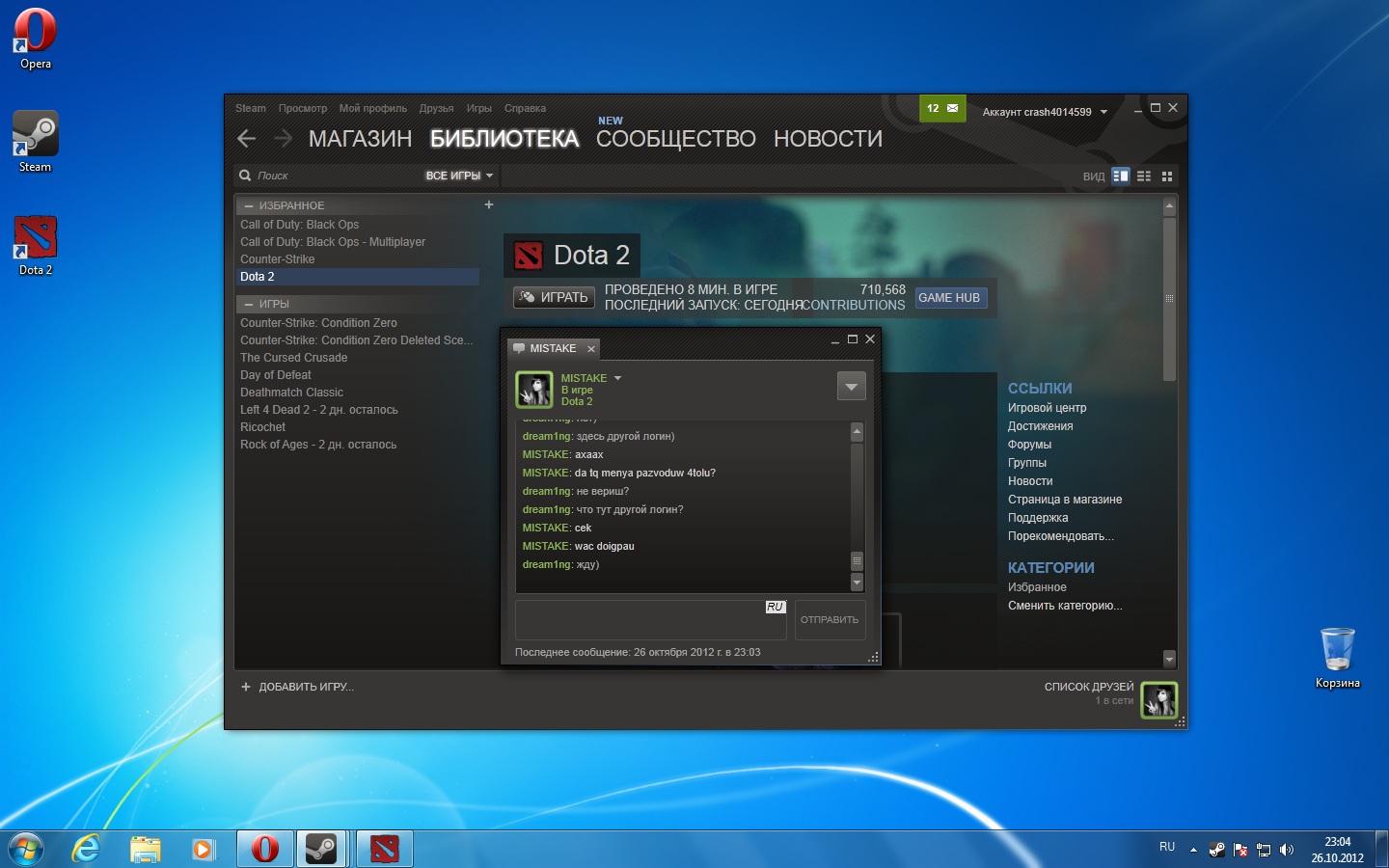Close the MISTAKE chat tab
The width and height of the screenshot is (1389, 868).
tap(591, 349)
